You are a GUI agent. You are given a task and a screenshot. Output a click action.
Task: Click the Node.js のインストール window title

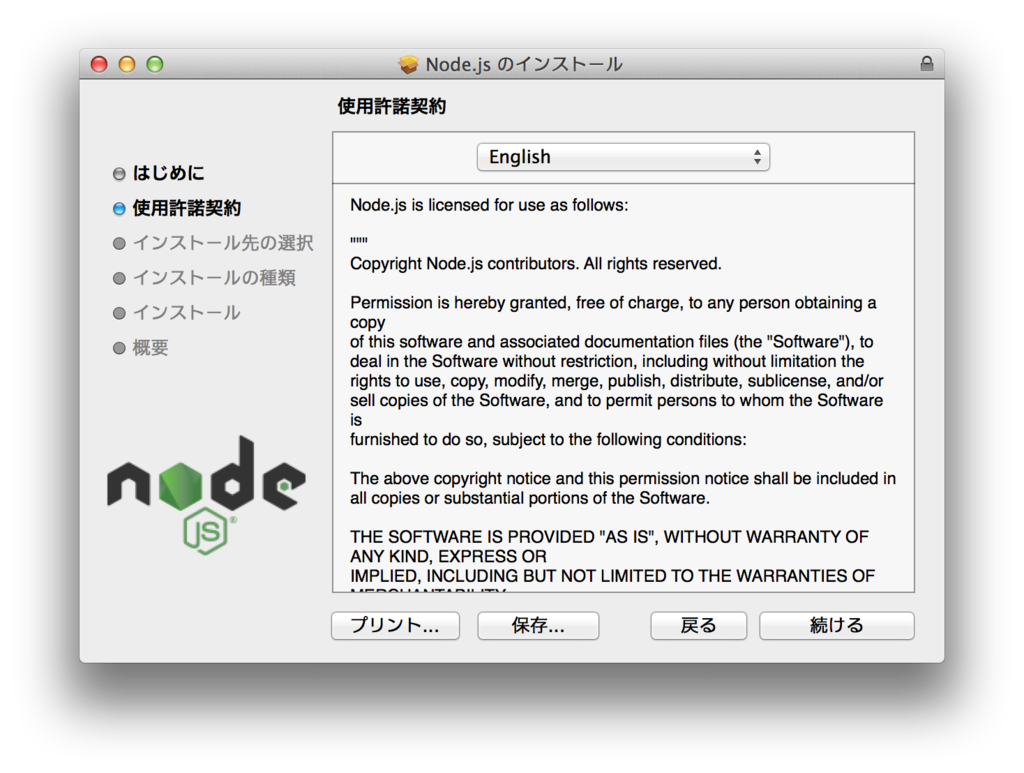click(524, 65)
